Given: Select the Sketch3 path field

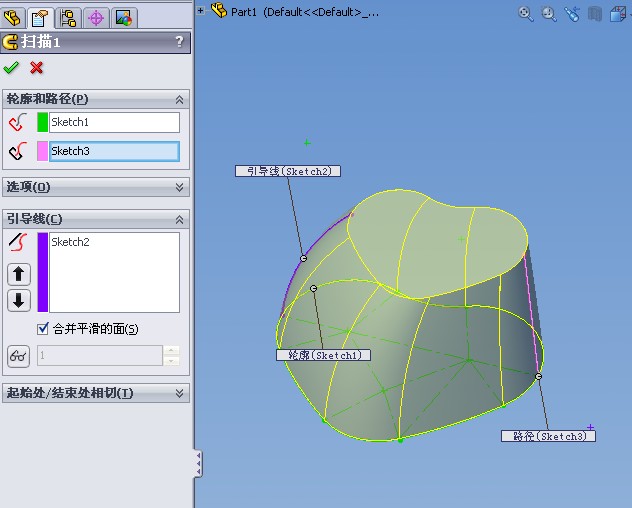Looking at the screenshot, I should [x=114, y=151].
